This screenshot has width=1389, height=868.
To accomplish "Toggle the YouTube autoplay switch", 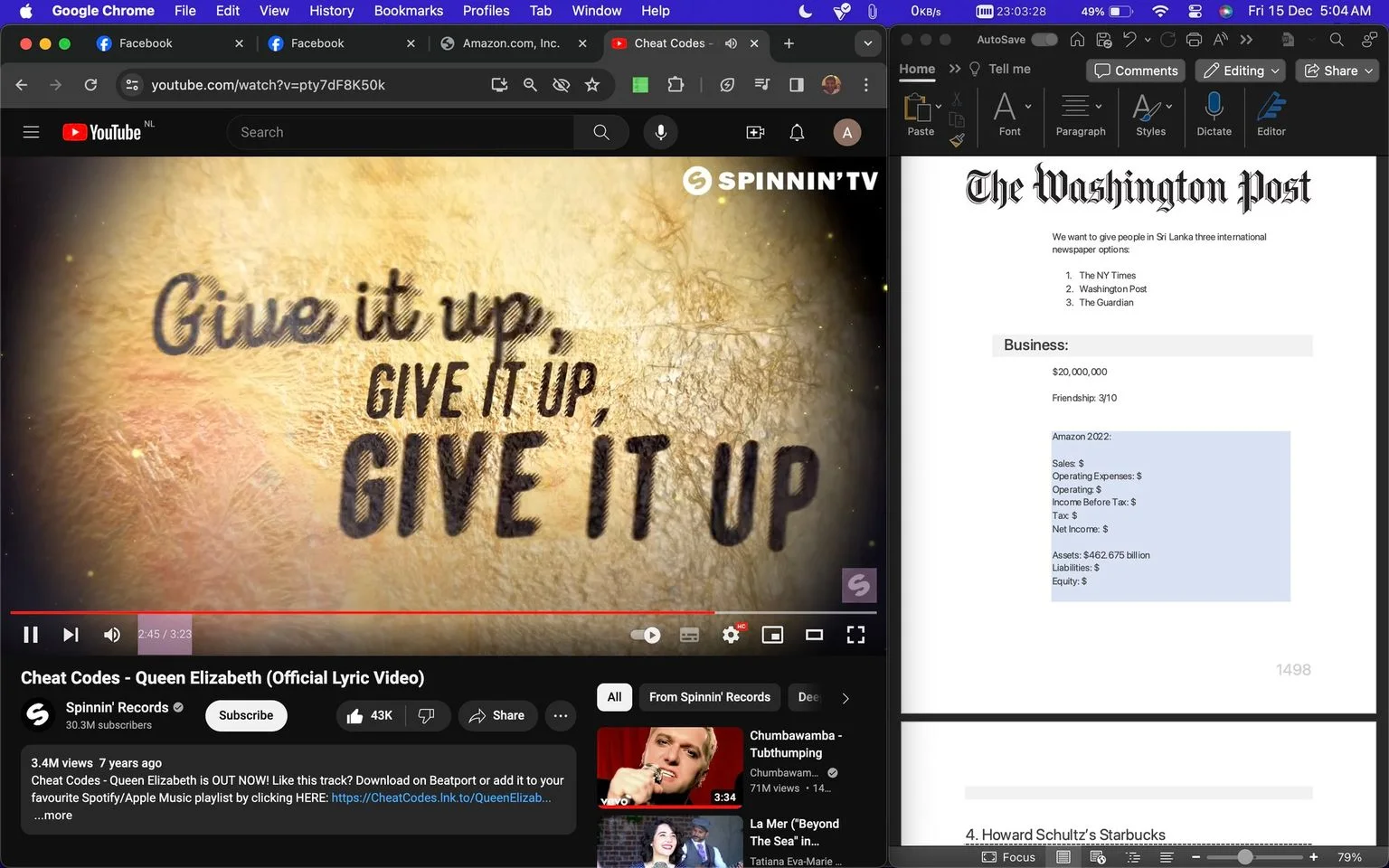I will point(646,635).
